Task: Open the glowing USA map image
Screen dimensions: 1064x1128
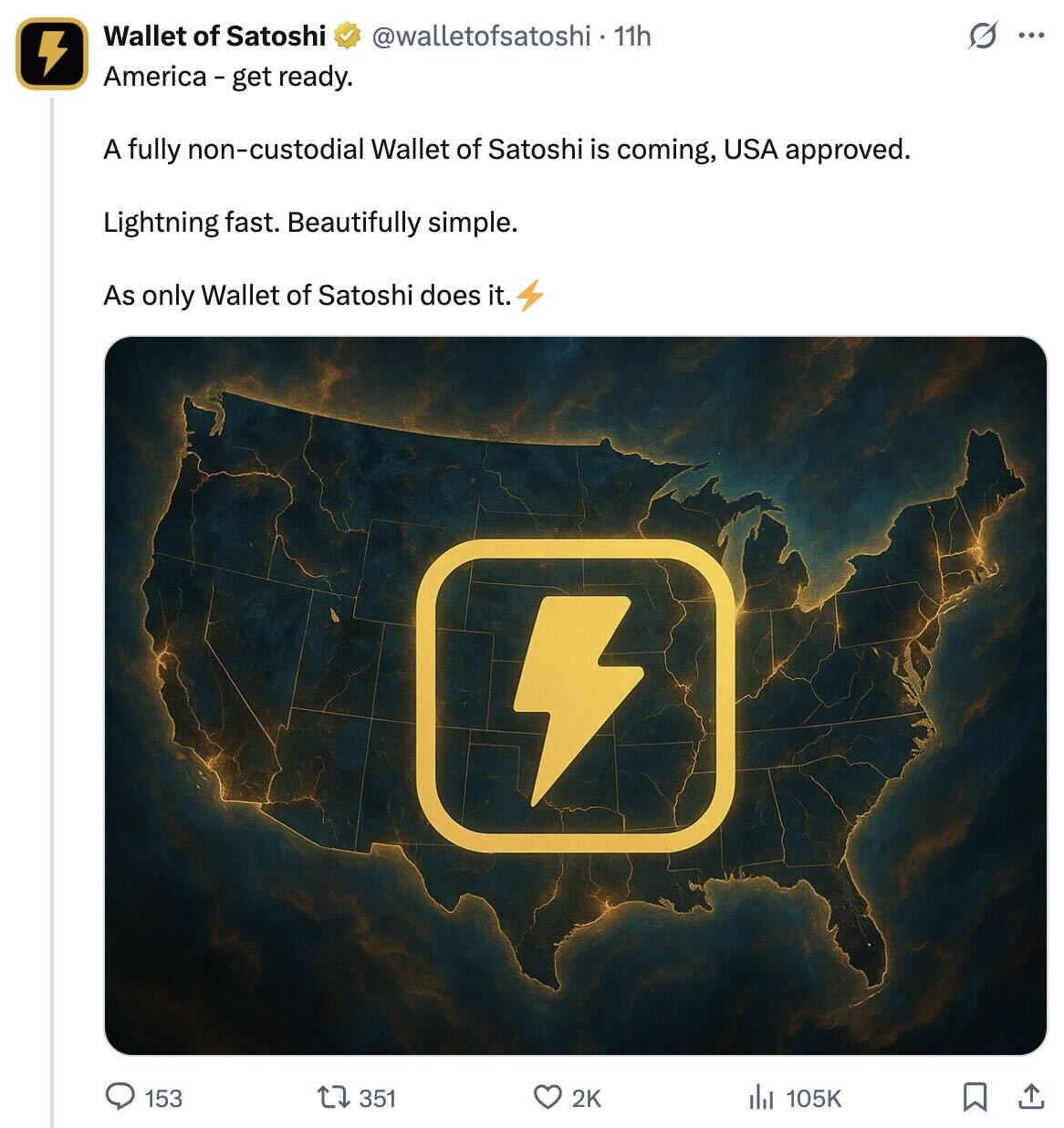Action: 576,695
